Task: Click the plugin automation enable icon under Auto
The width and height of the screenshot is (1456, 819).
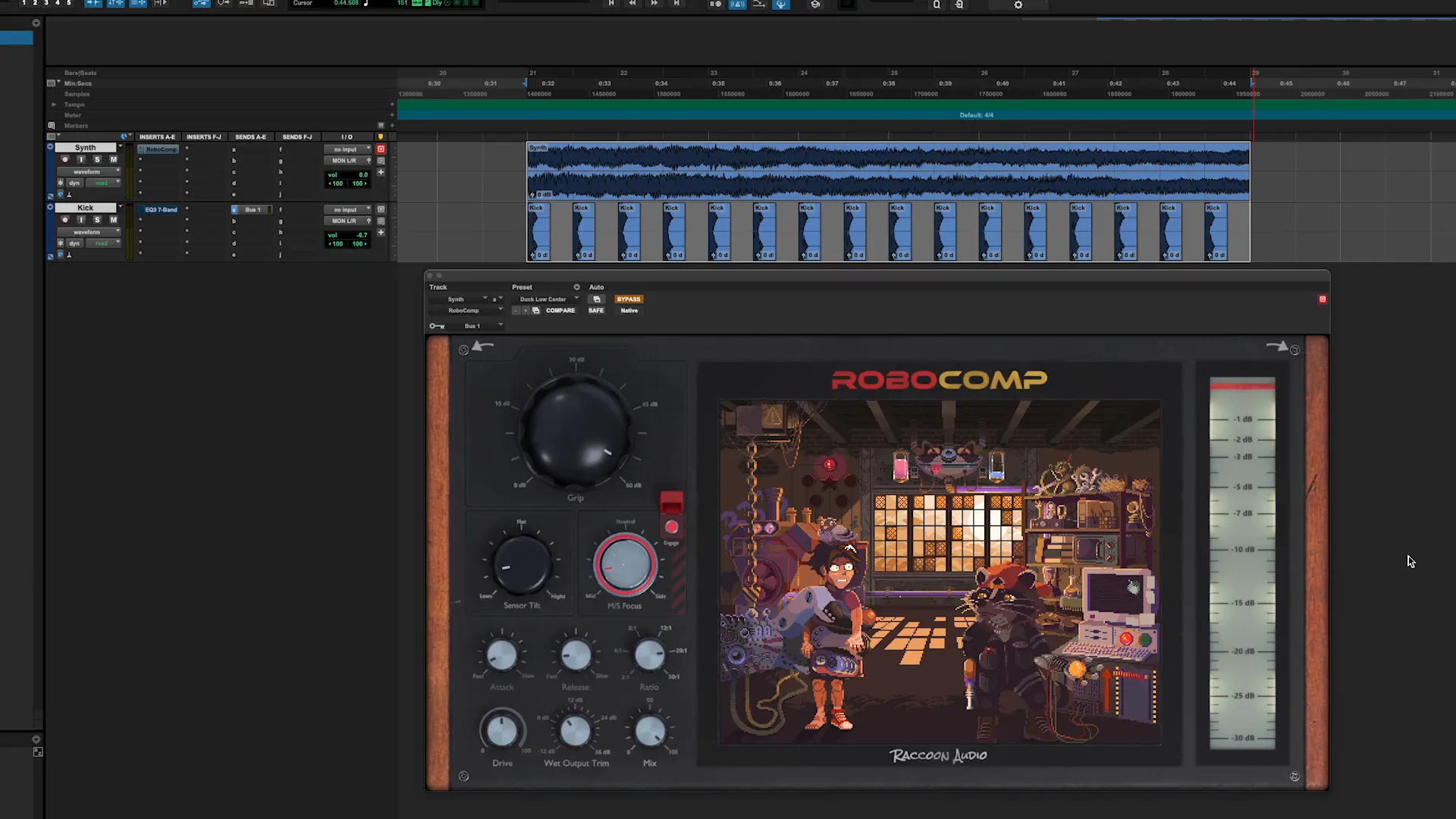Action: [x=597, y=299]
